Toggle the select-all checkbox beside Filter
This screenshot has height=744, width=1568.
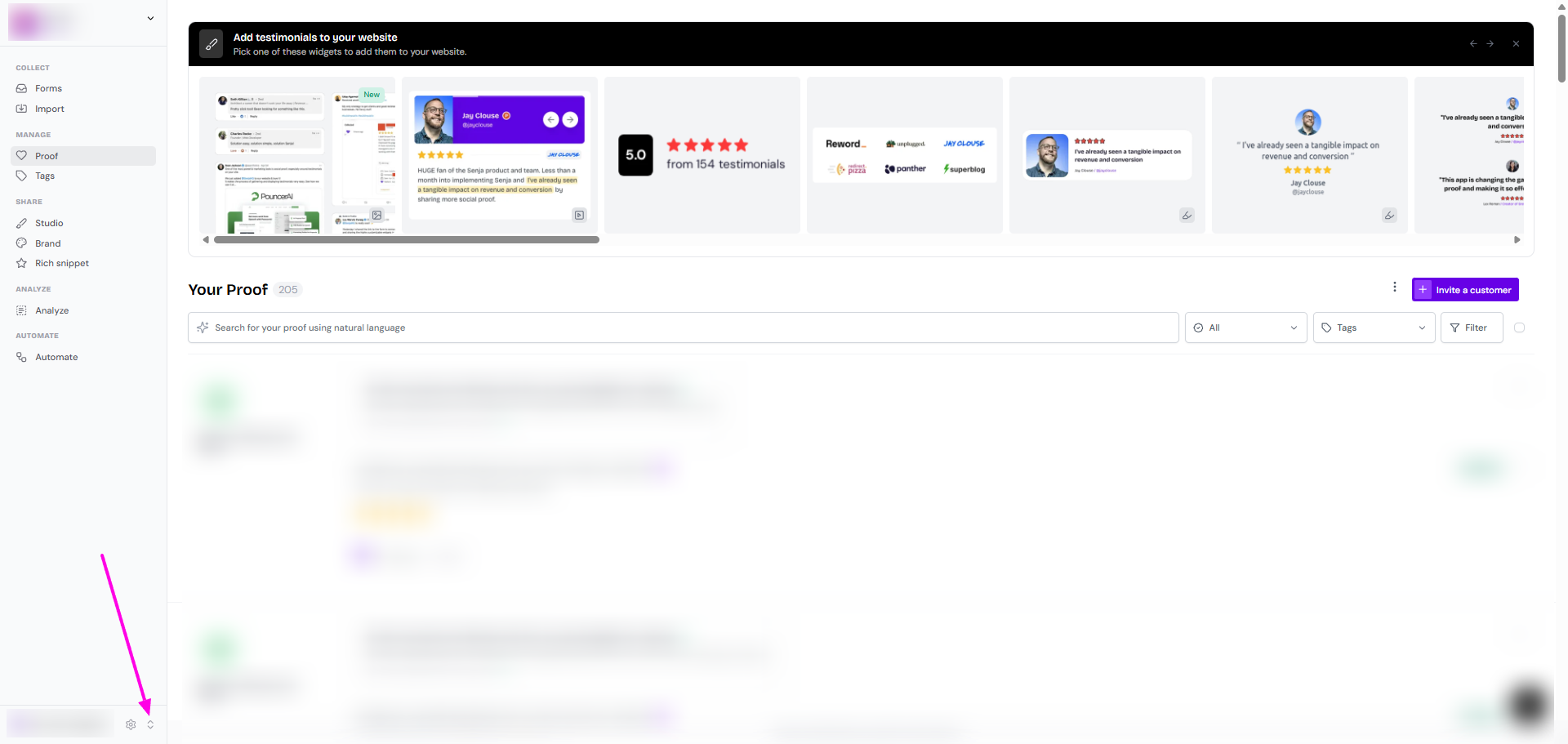pyautogui.click(x=1519, y=327)
